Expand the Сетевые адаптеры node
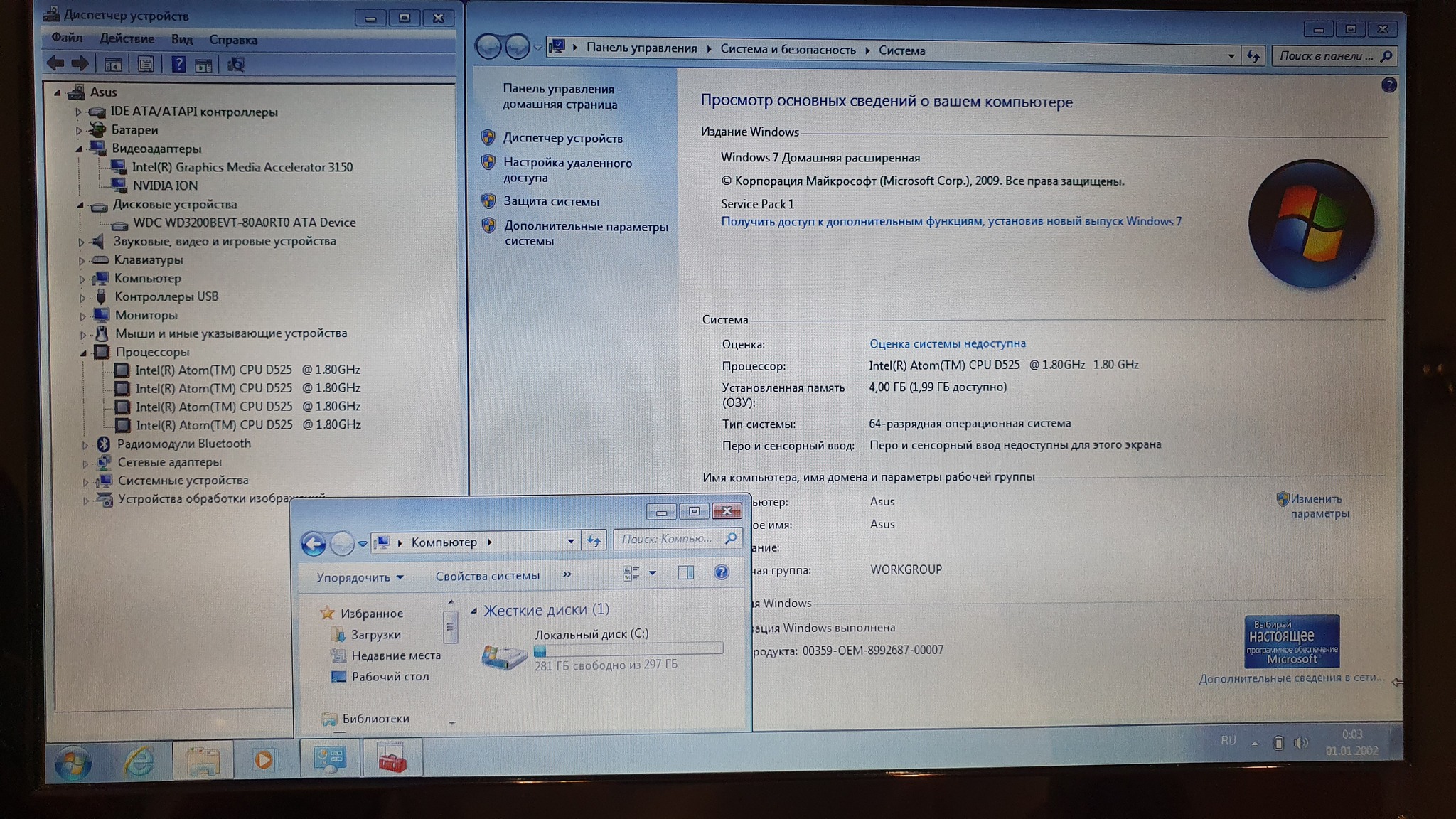Viewport: 1456px width, 819px height. click(85, 464)
